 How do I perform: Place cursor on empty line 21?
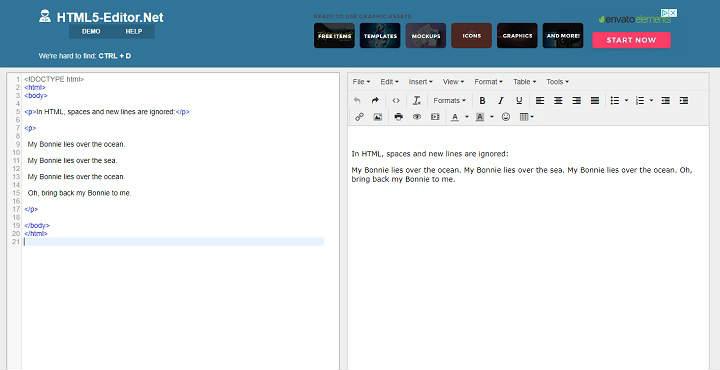click(x=174, y=241)
